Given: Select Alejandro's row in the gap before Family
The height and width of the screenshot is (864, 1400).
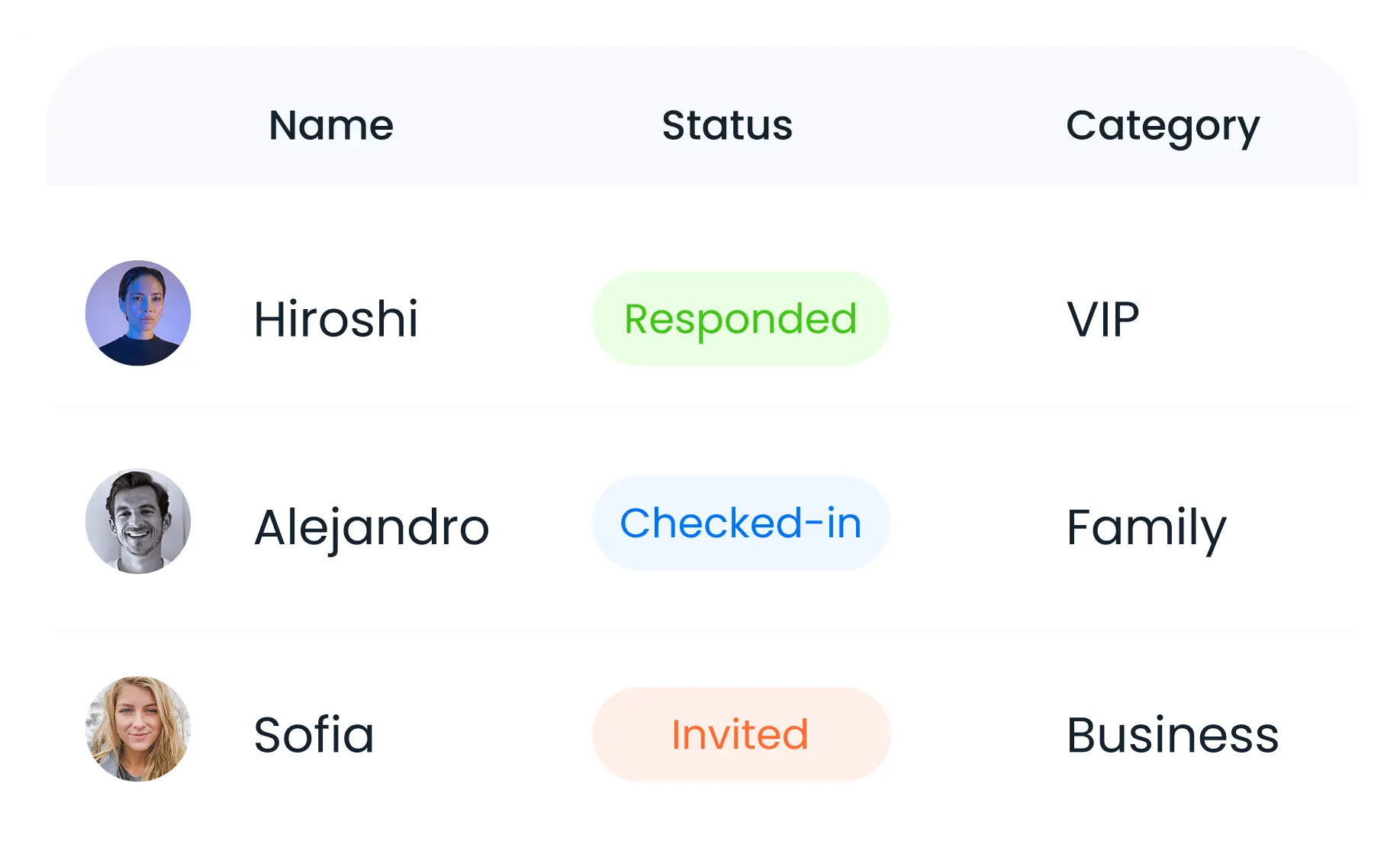Looking at the screenshot, I should tap(977, 525).
